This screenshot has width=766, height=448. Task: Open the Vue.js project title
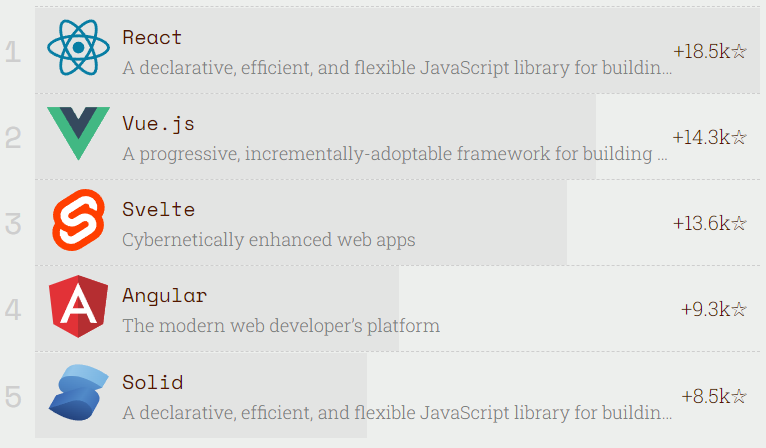[x=158, y=124]
